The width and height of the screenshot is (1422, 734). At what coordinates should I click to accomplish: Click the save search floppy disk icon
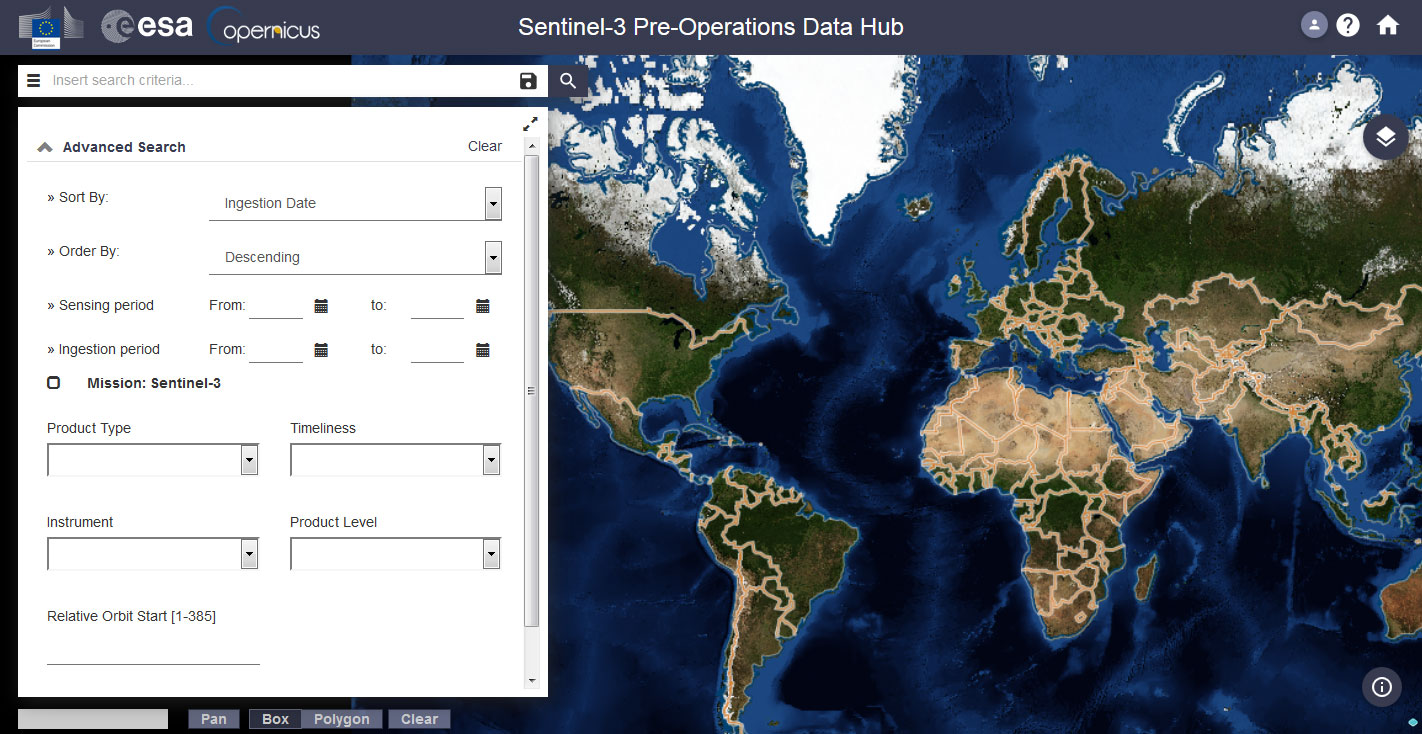tap(528, 81)
